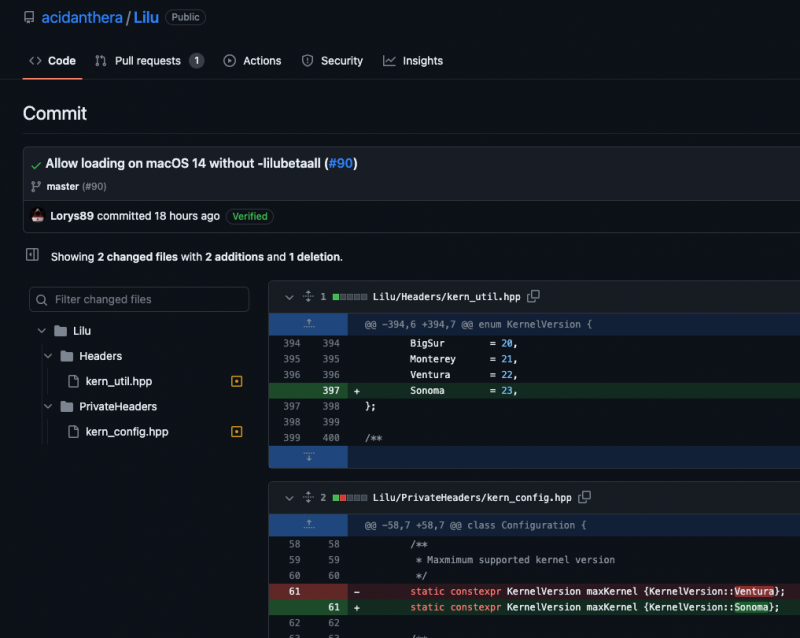Viewport: 800px width, 638px height.
Task: Click the kern_config.hpp file icon in tree
Action: (x=73, y=432)
